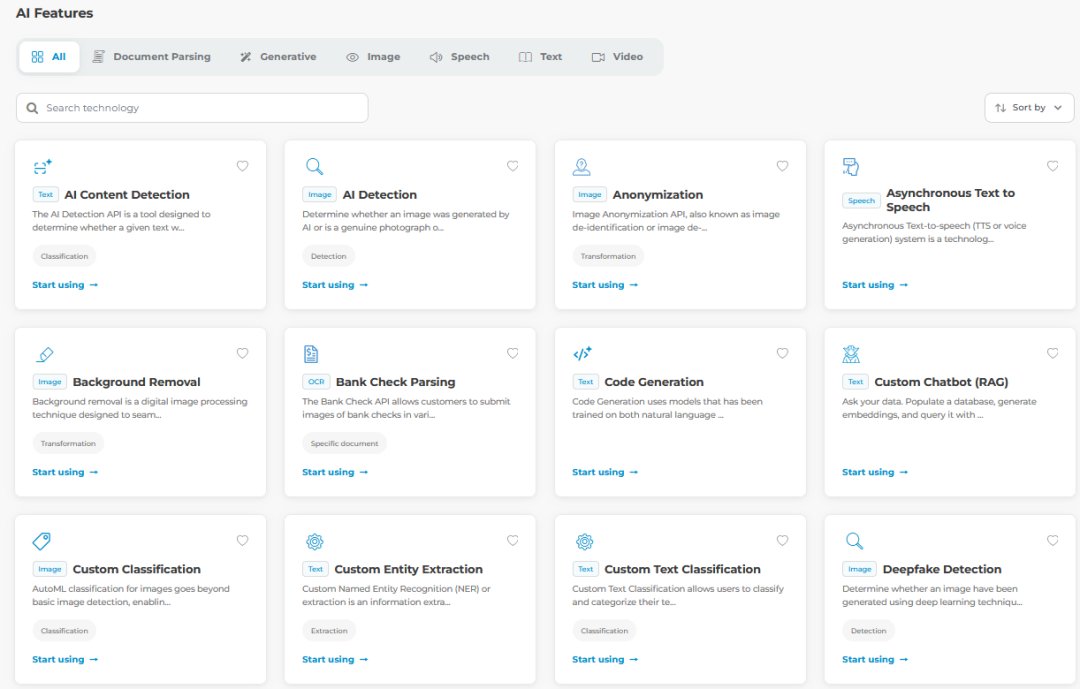The width and height of the screenshot is (1080, 689).
Task: Favorite the Bank Check Parsing feature
Action: click(x=512, y=353)
